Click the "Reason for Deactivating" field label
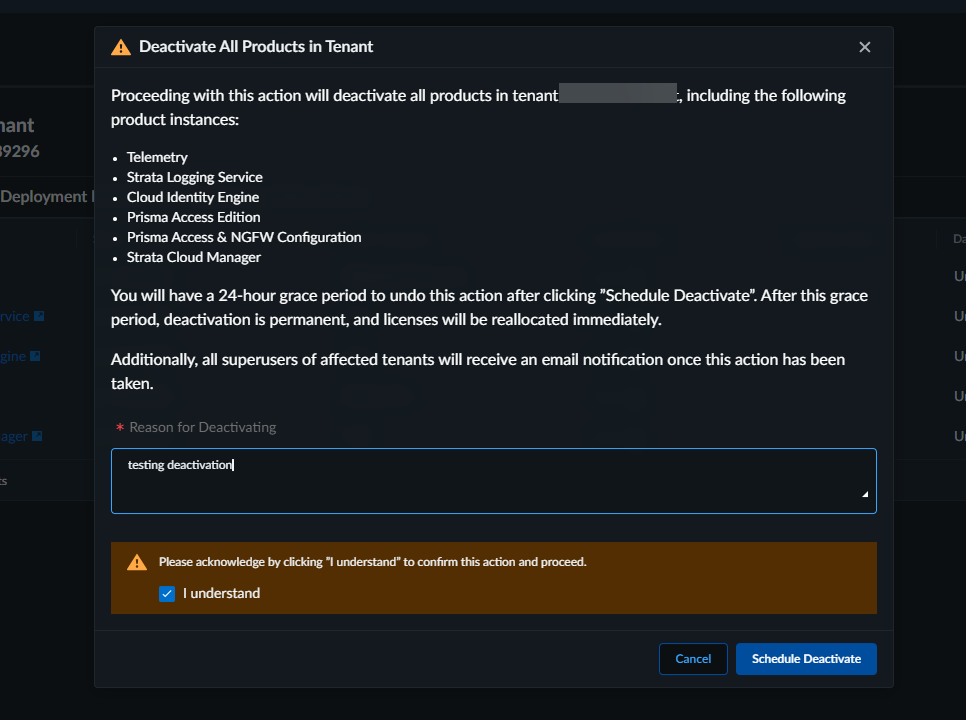Viewport: 966px width, 720px height. click(202, 427)
